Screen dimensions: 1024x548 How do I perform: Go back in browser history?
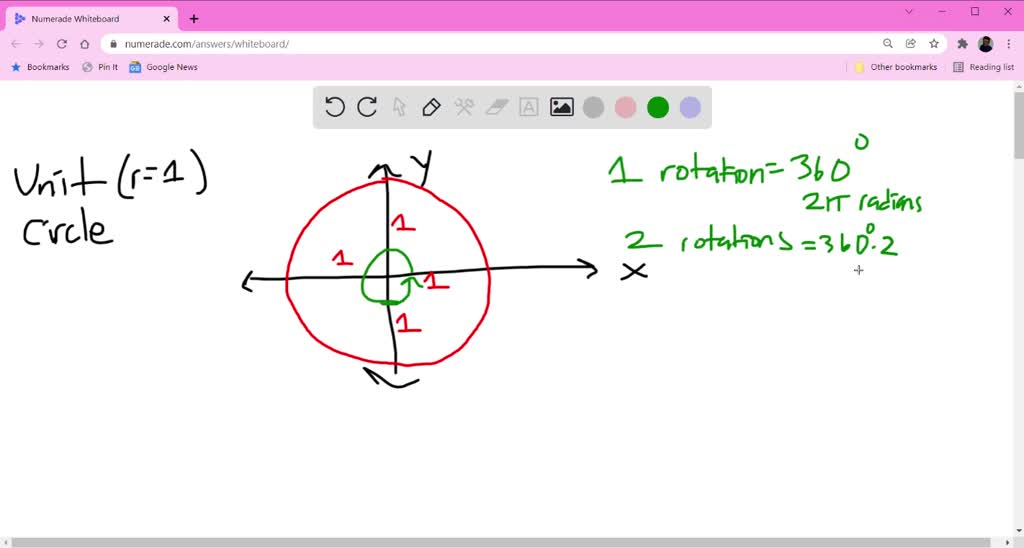tap(16, 44)
